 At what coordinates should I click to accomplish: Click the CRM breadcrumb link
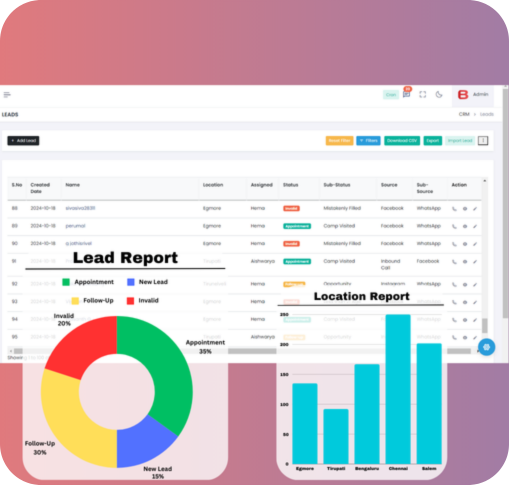pos(464,114)
